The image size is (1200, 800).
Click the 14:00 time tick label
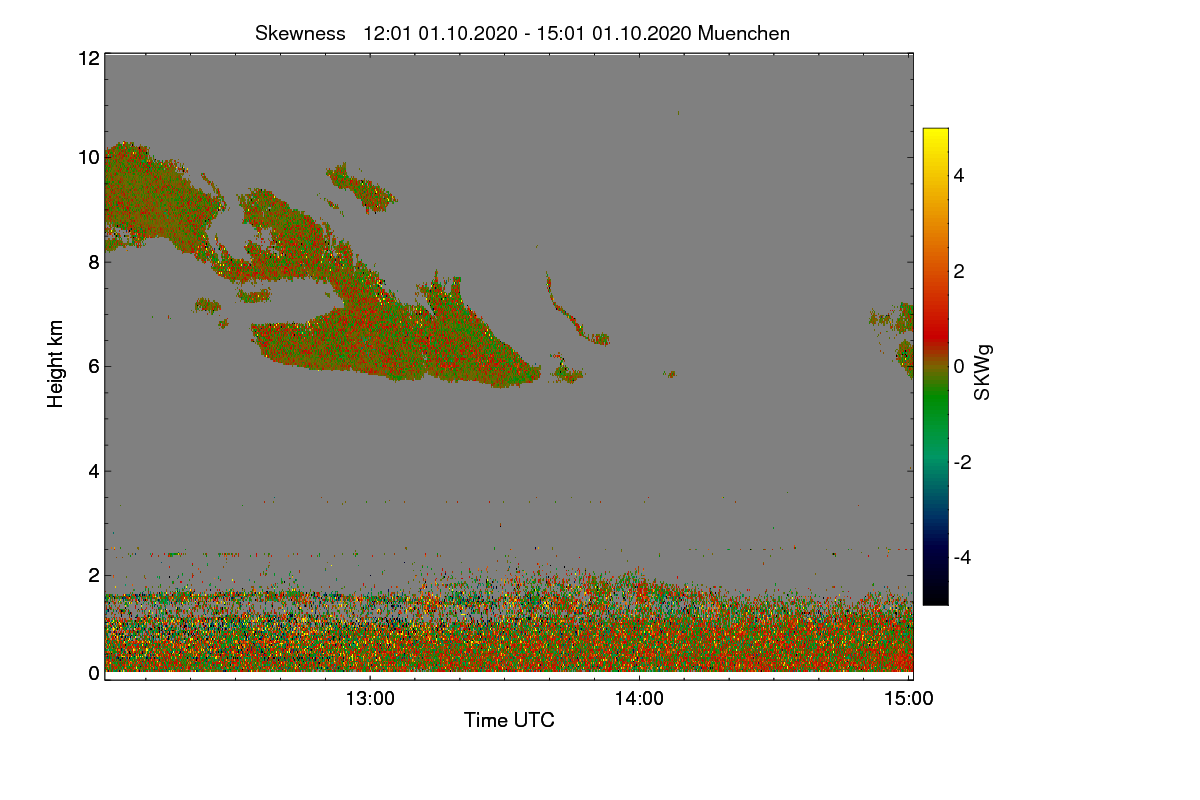tap(640, 699)
